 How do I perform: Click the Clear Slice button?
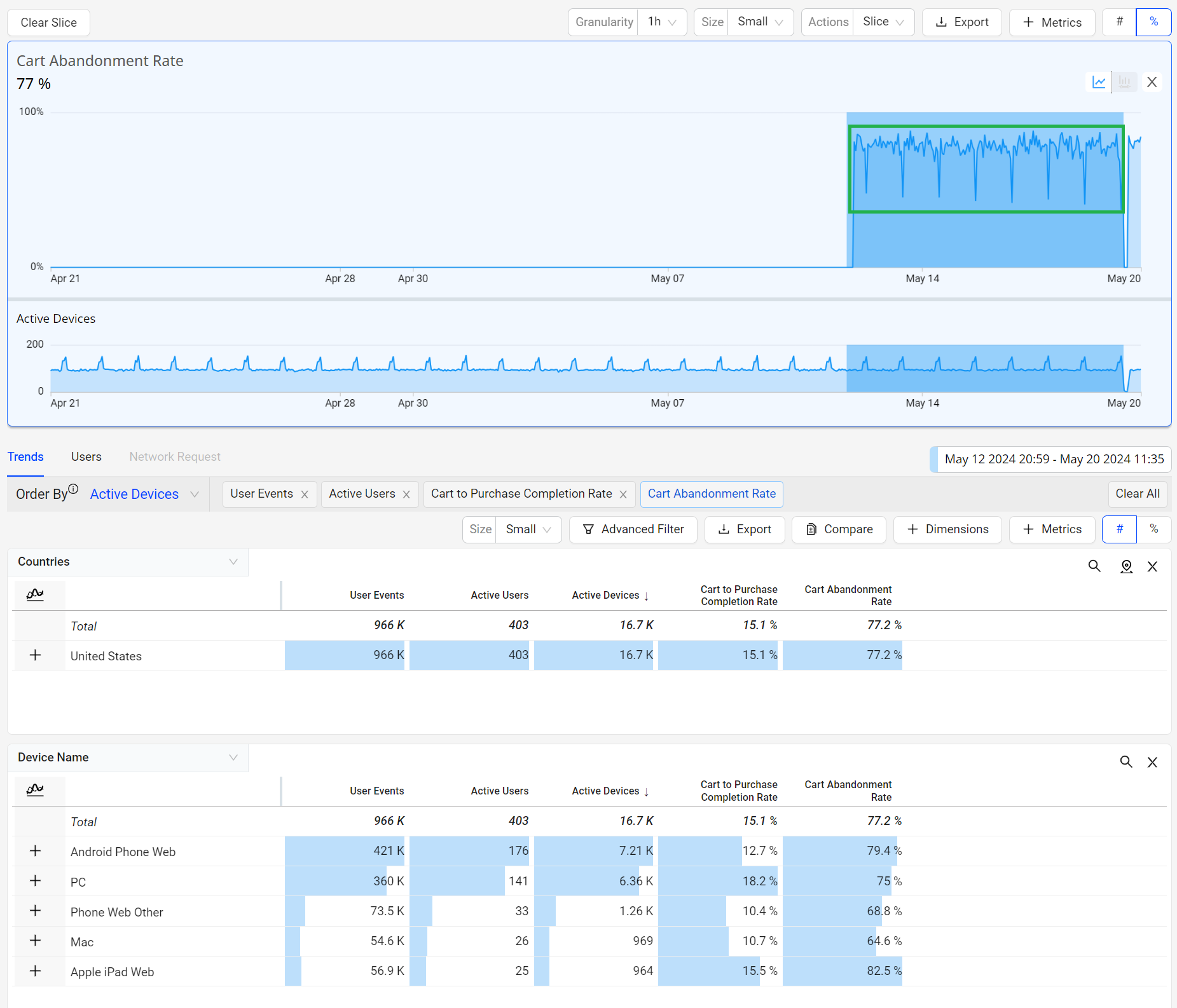point(49,23)
